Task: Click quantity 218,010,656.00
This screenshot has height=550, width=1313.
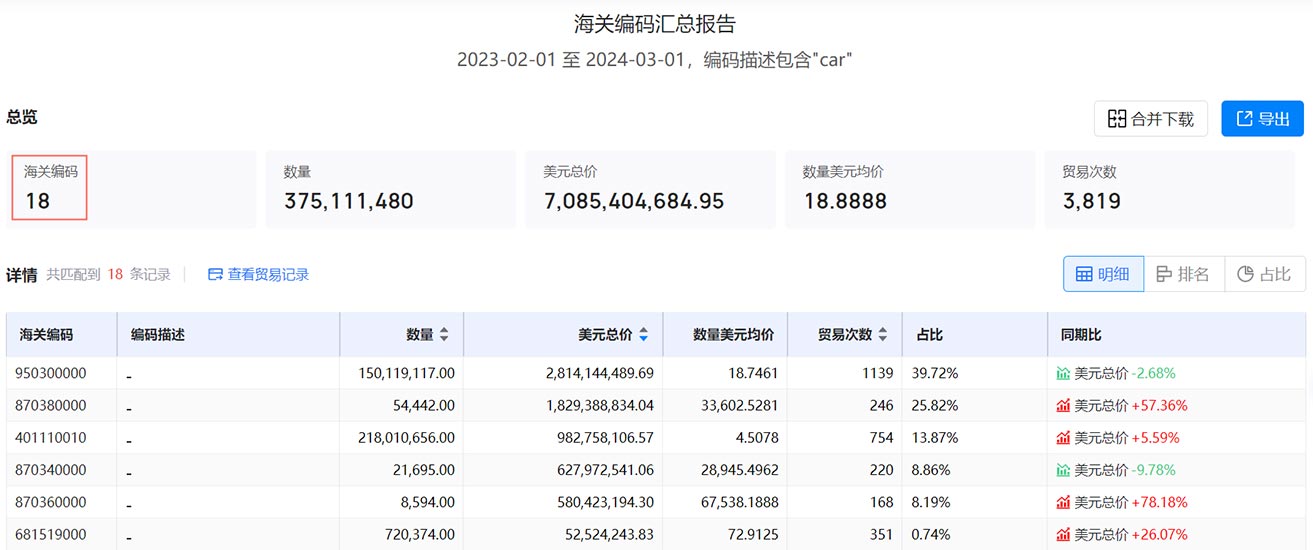Action: pyautogui.click(x=406, y=438)
